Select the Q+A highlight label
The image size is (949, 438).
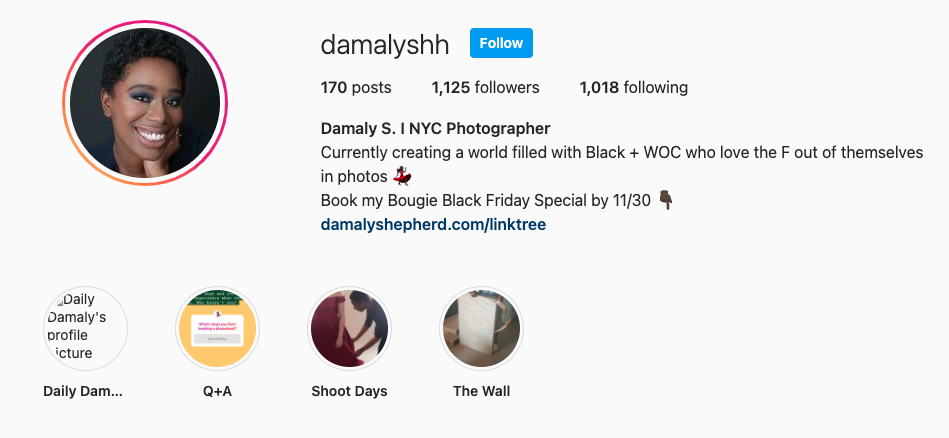point(217,391)
